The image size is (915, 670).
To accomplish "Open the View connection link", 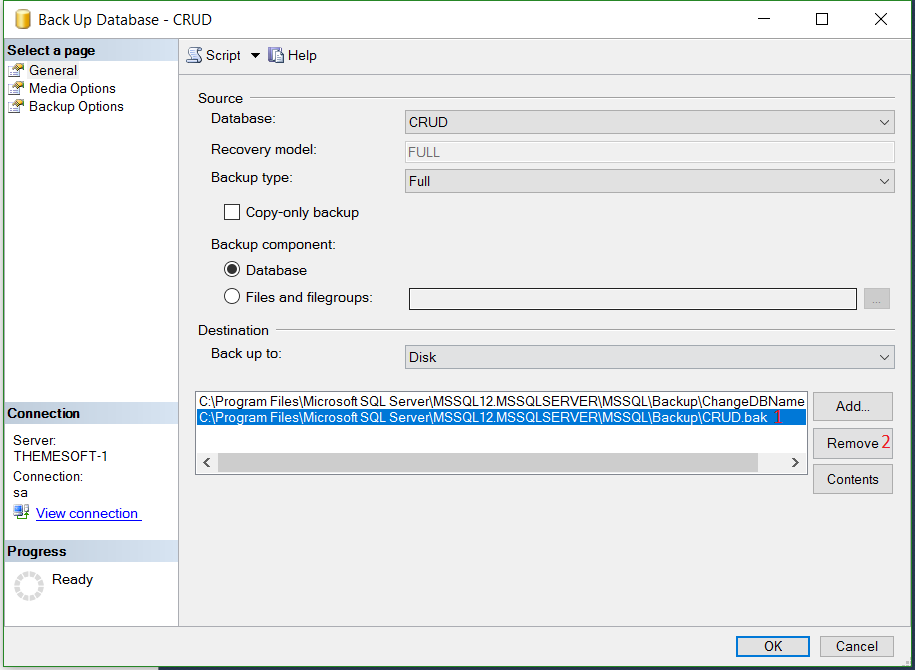I will coord(88,514).
